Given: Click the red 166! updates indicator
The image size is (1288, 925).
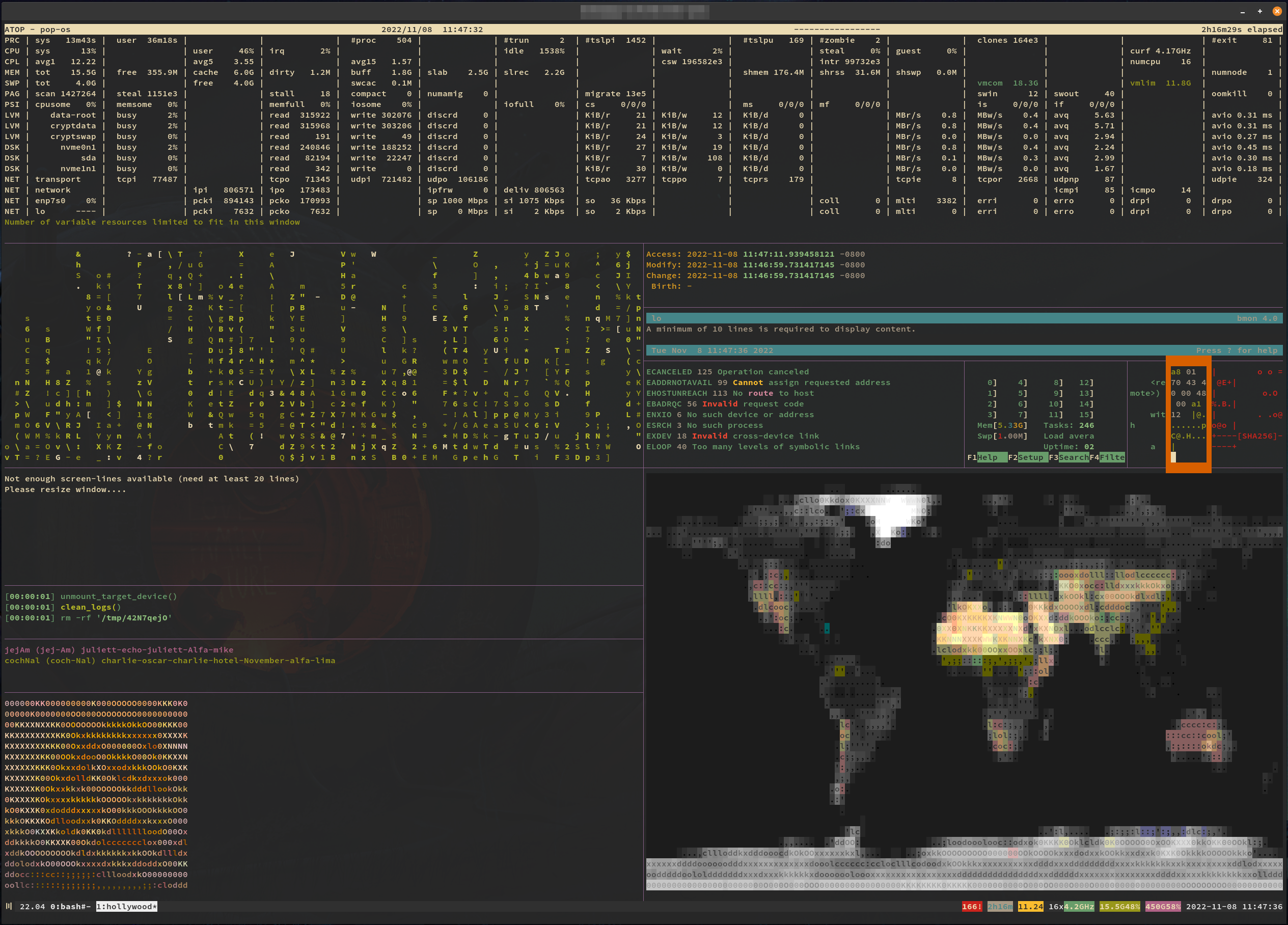Looking at the screenshot, I should pos(972,907).
